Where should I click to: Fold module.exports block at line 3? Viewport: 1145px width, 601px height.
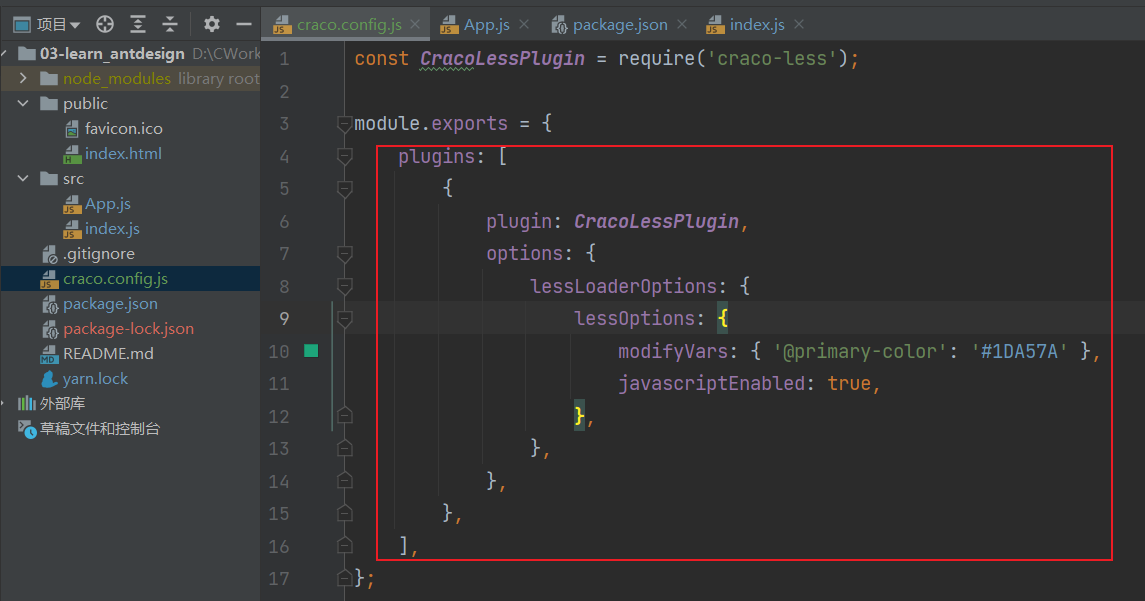tap(345, 124)
